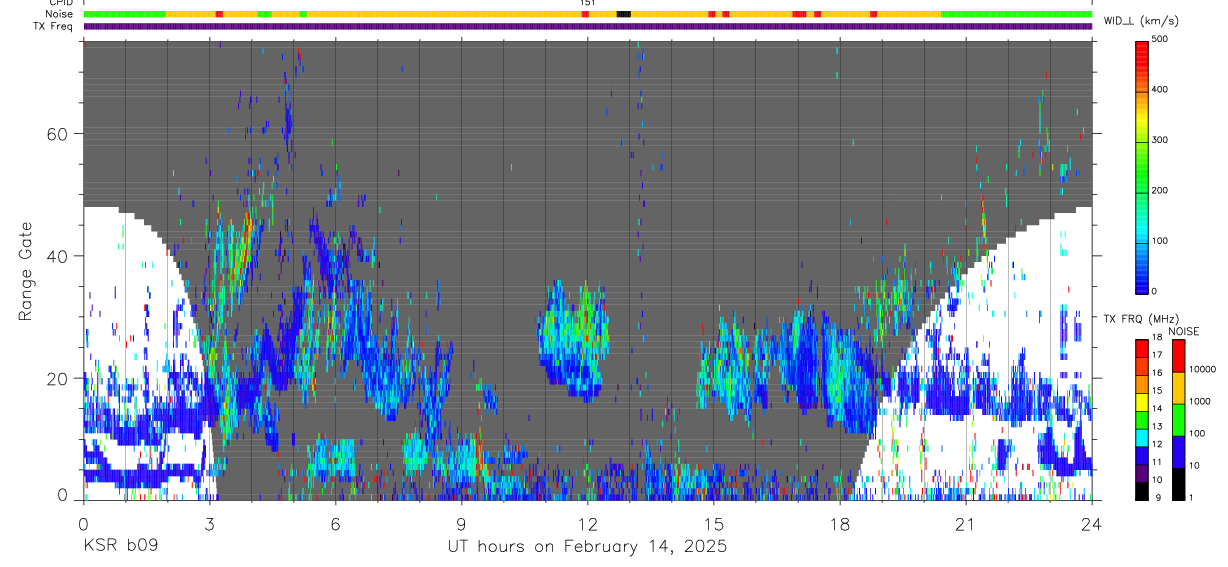The width and height of the screenshot is (1228, 567).
Task: Click the '300' label on WID colorbar
Action: pos(1160,140)
